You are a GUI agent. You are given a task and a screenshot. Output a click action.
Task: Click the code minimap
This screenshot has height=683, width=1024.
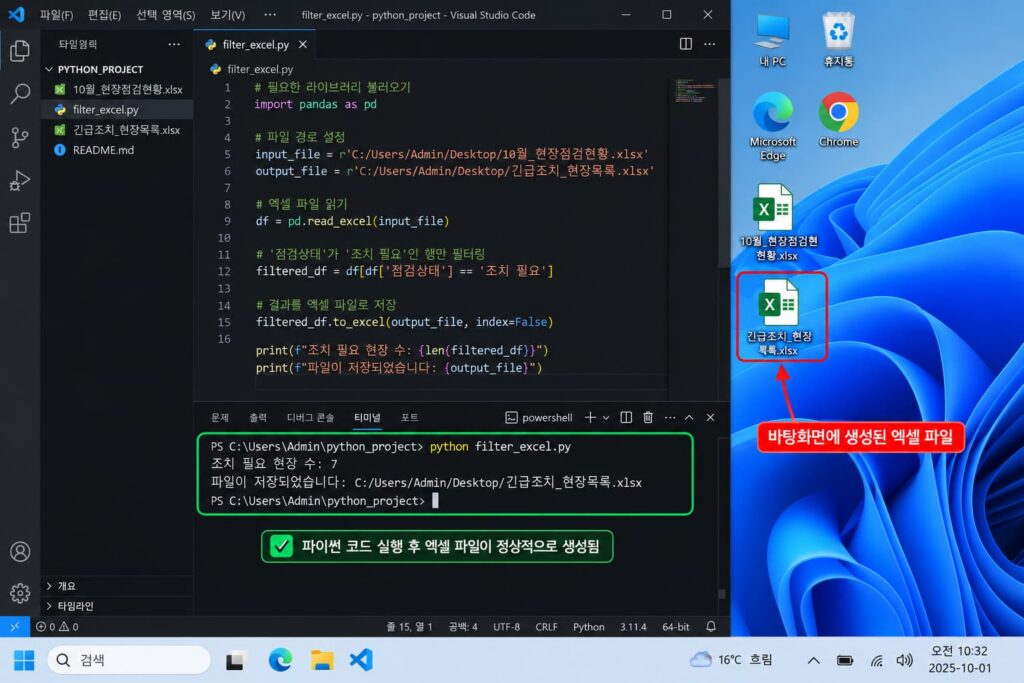click(x=694, y=91)
